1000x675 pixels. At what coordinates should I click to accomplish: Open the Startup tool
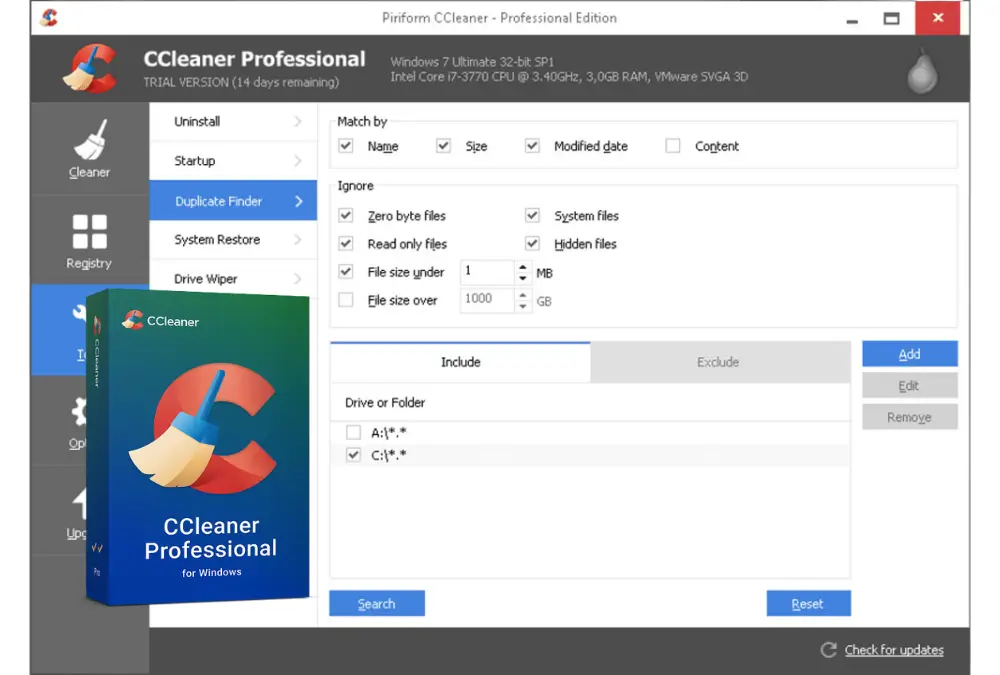click(x=233, y=161)
